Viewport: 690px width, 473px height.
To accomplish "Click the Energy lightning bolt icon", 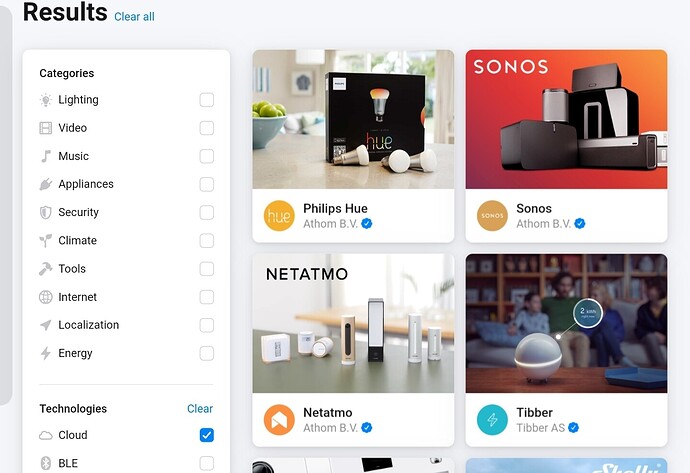I will click(46, 353).
